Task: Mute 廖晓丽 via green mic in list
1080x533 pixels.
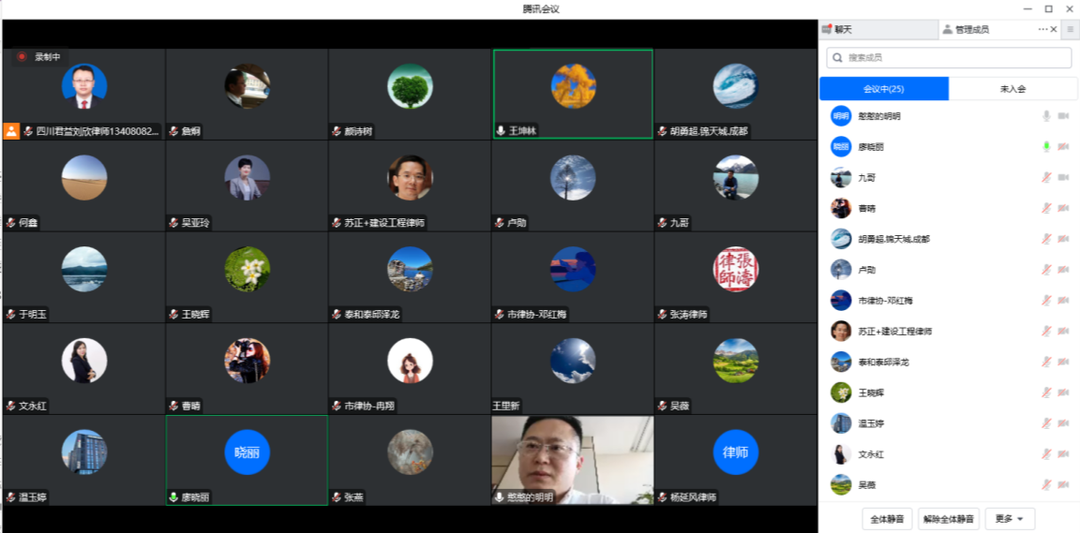Action: pos(1046,146)
